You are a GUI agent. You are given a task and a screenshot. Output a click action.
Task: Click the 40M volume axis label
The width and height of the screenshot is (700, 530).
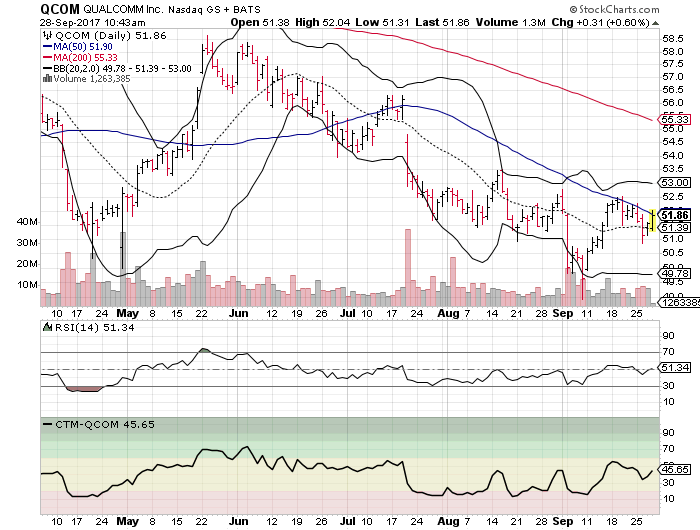coord(27,222)
